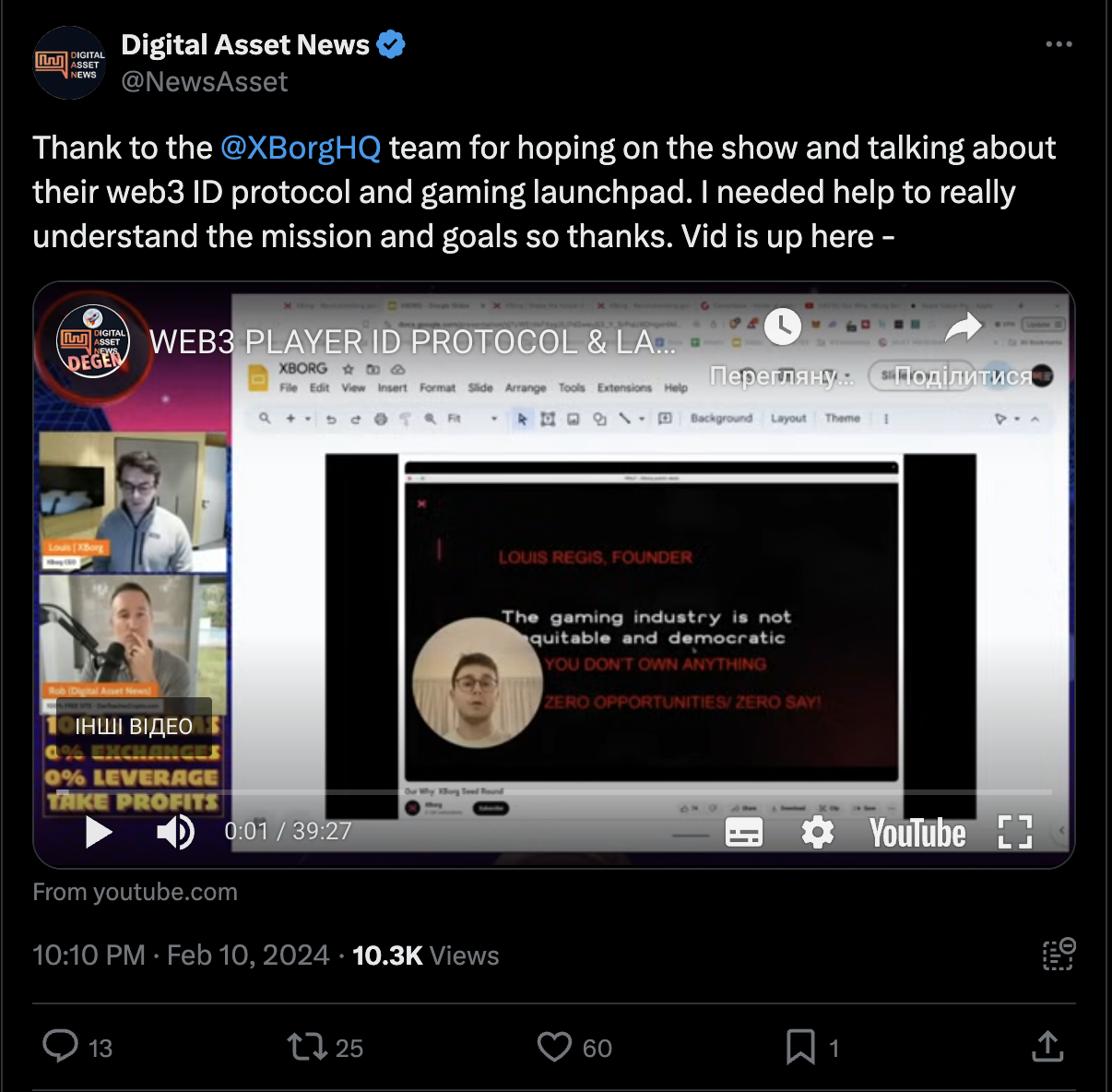Image resolution: width=1112 pixels, height=1092 pixels.
Task: Open the @XBorgHQ mention link
Action: click(x=301, y=148)
